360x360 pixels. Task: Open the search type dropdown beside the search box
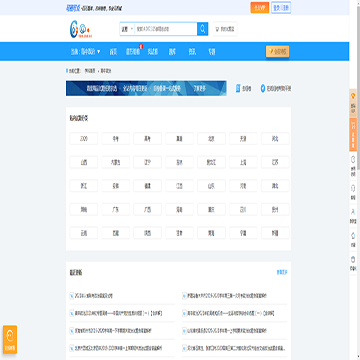pos(127,29)
